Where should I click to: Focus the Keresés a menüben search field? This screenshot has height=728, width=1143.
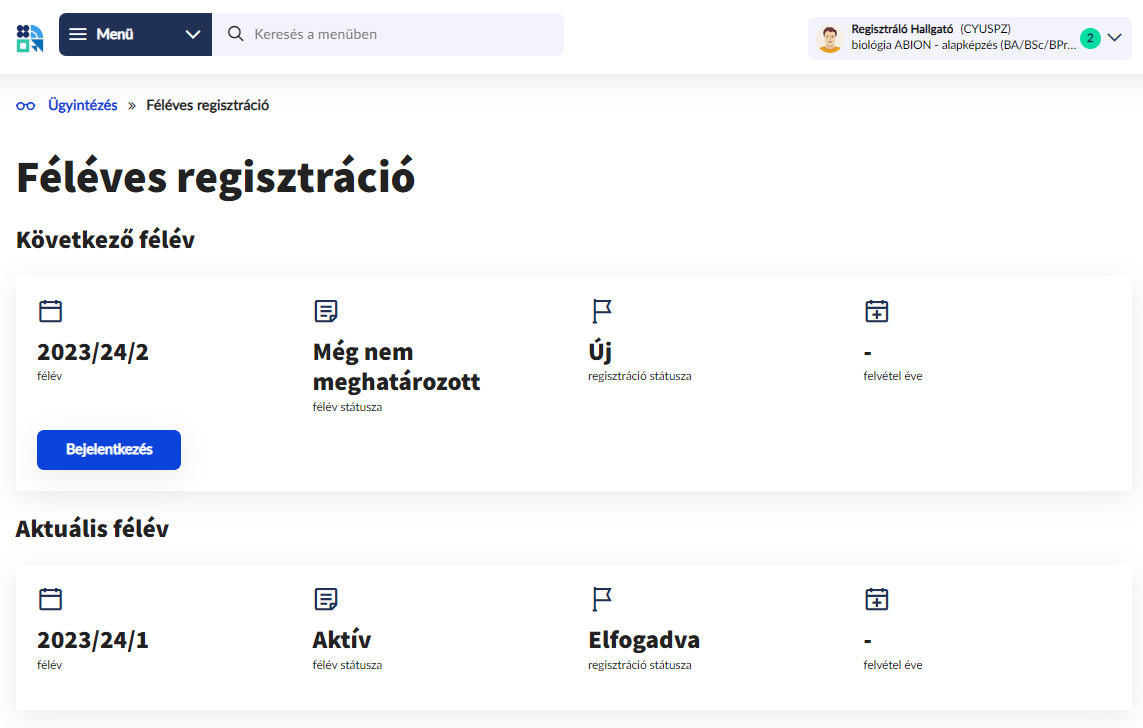(400, 34)
